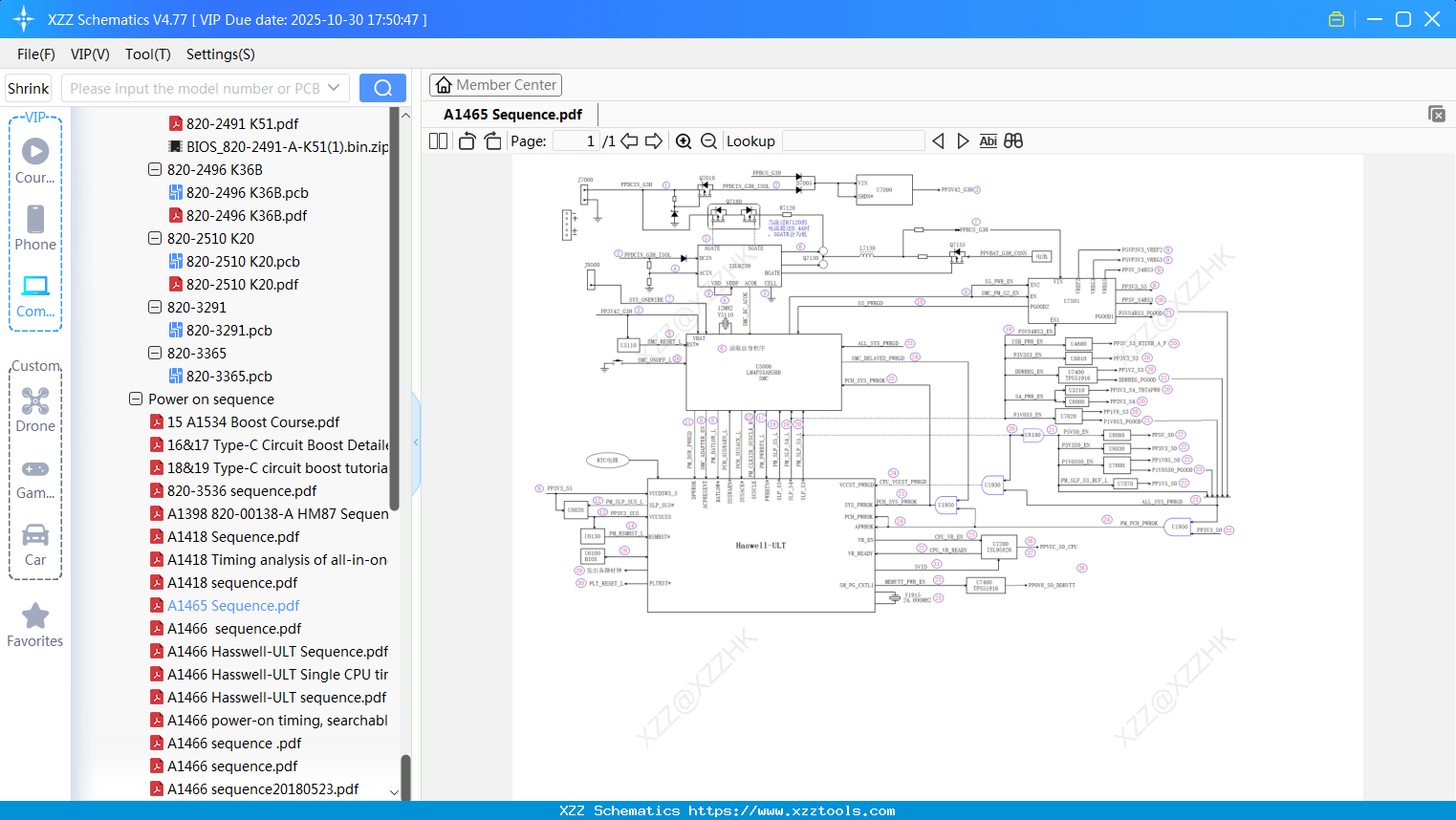Open the VIP(V) menu

pos(90,54)
